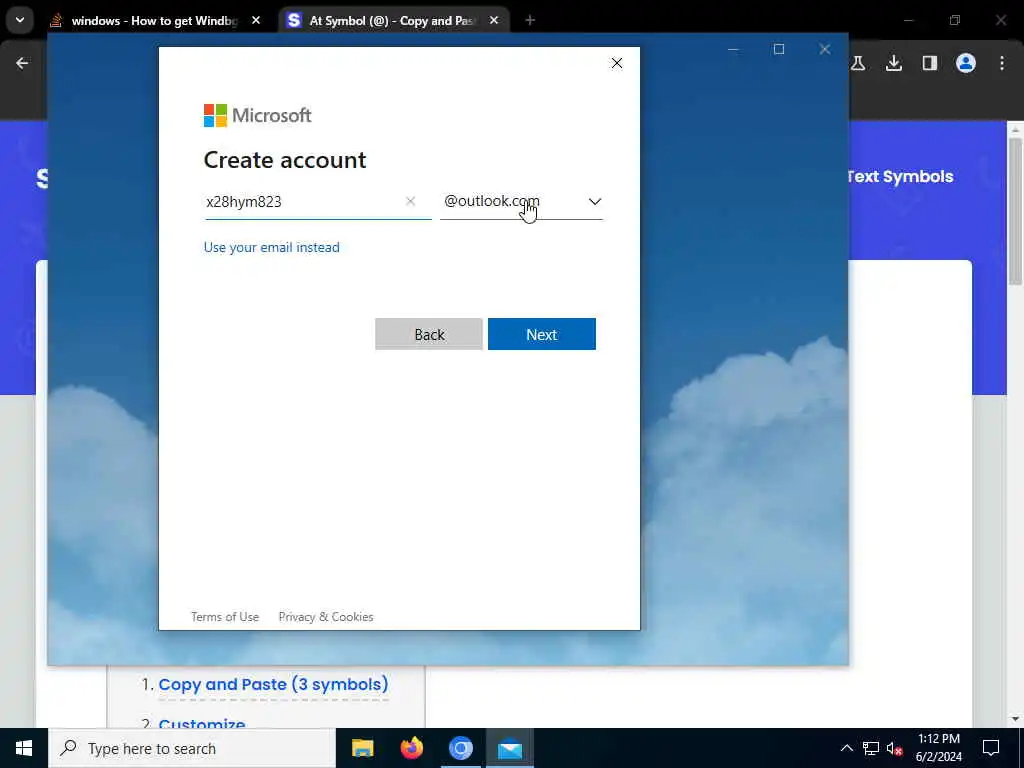Click the Back button in Create account dialog

pos(428,334)
